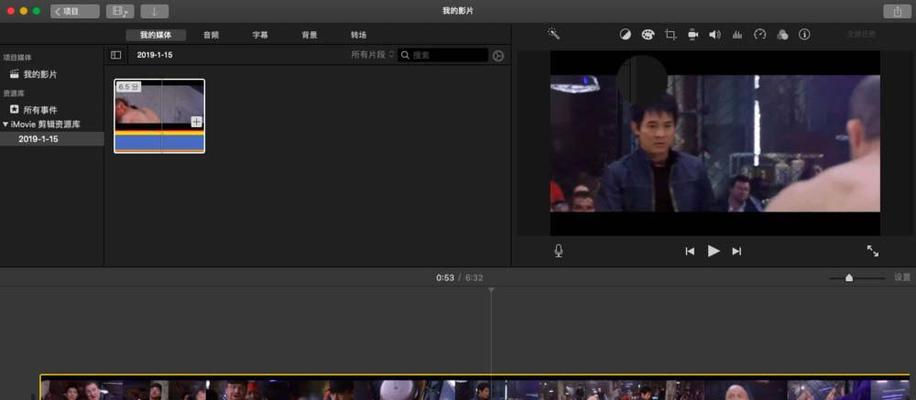Screen dimensions: 916x400
Task: Click the grayed reset-all button in adjustments bar
Action: click(861, 34)
